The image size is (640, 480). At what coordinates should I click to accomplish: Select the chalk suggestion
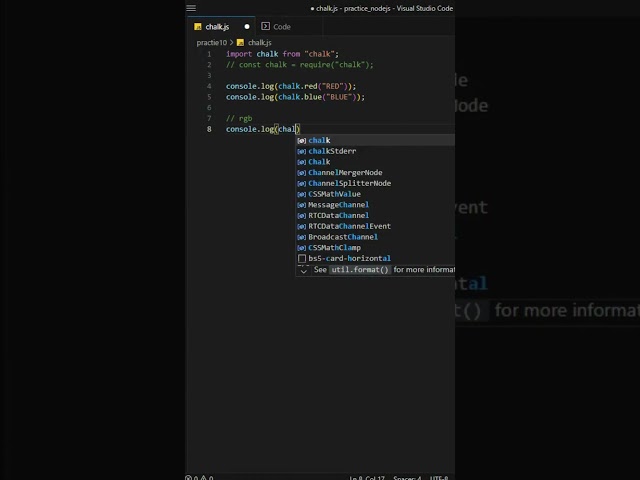click(x=375, y=140)
